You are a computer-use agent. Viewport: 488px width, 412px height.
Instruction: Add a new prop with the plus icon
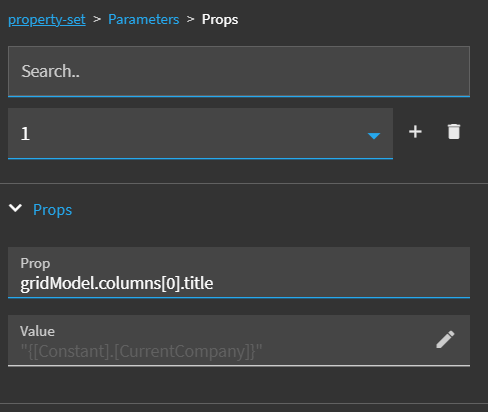tap(415, 132)
